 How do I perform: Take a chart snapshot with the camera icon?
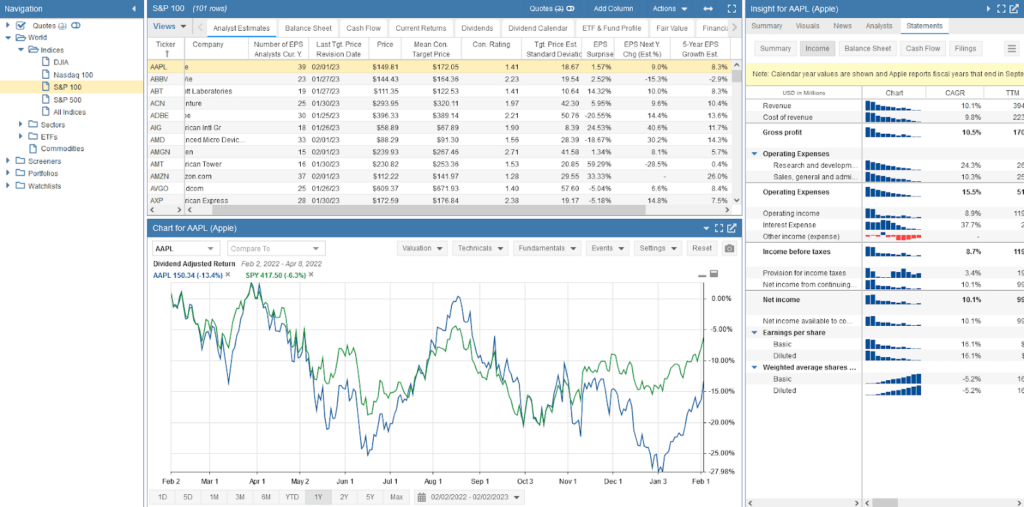730,248
